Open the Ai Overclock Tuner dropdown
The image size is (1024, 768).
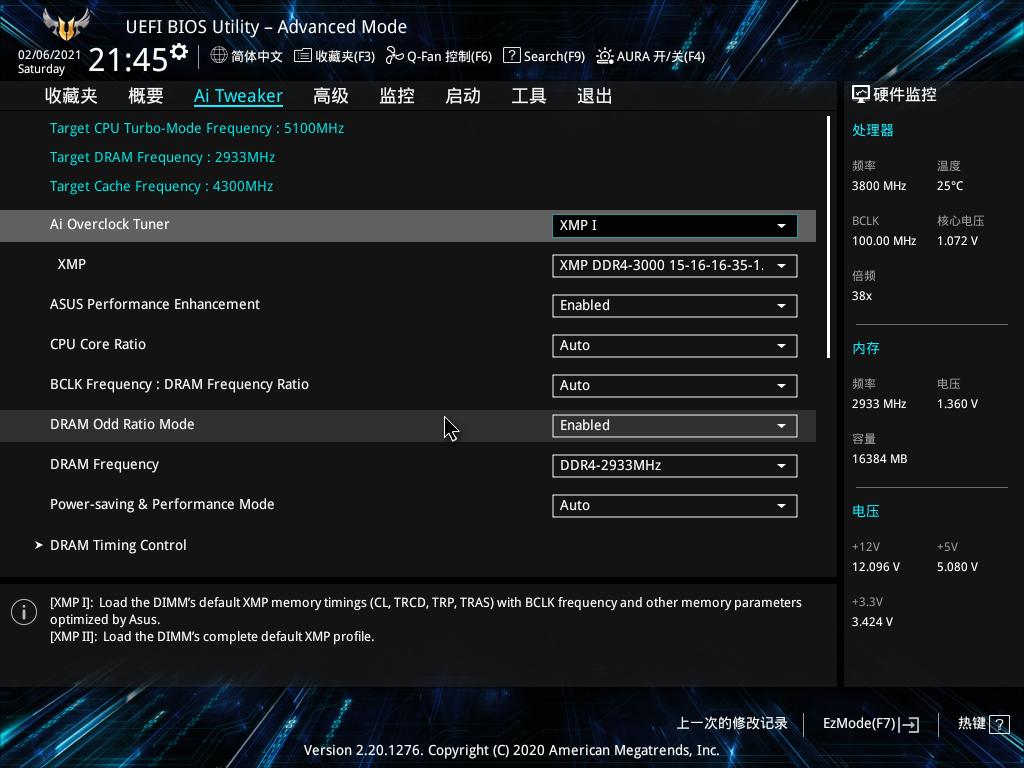[x=675, y=225]
